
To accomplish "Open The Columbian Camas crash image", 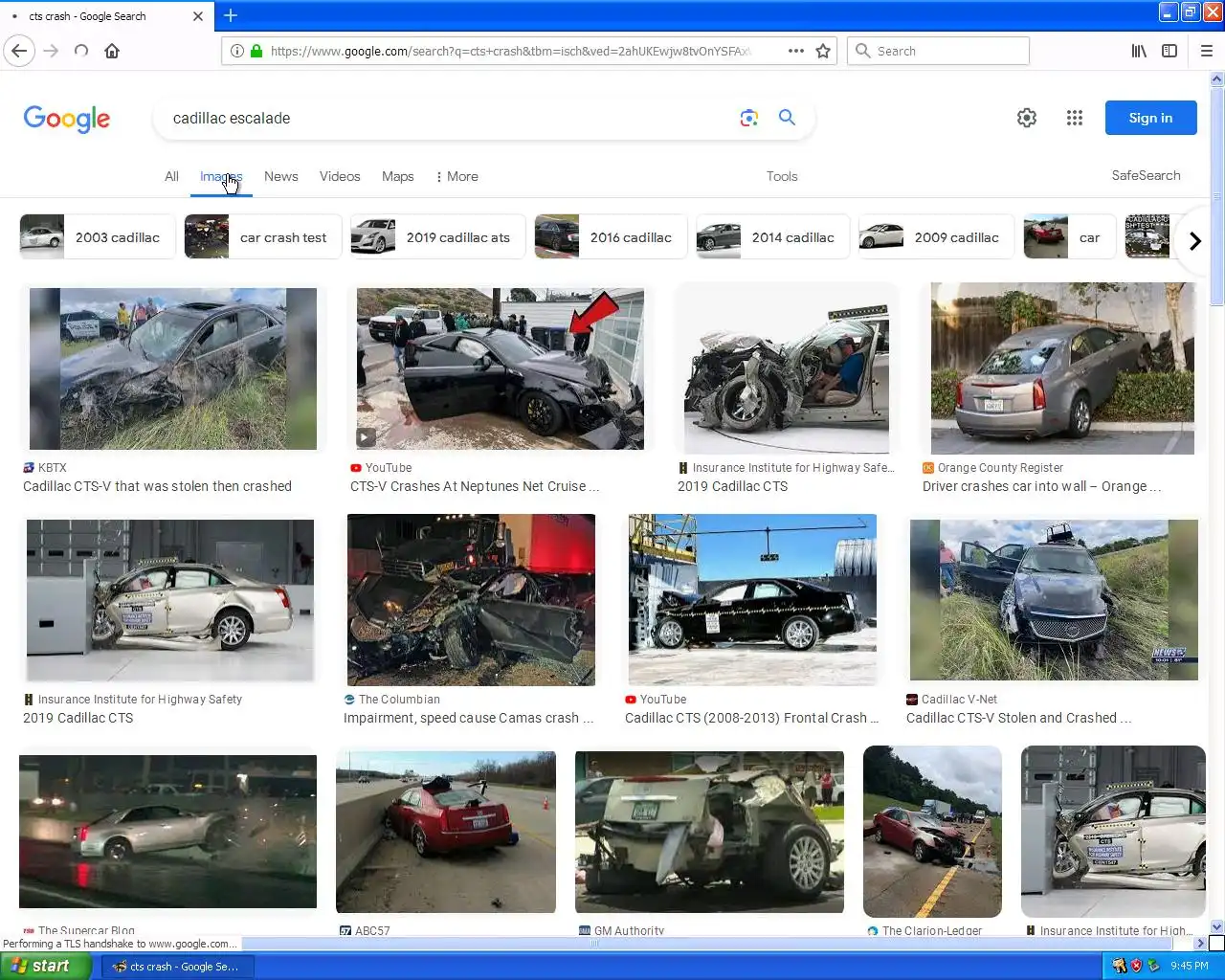I will point(471,600).
